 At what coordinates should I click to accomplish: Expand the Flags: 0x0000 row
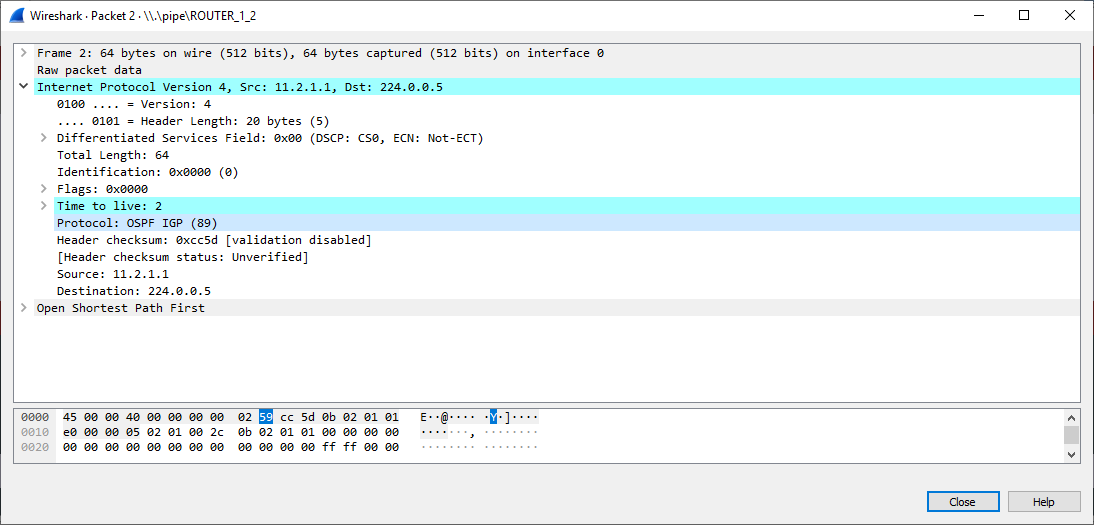tap(44, 188)
